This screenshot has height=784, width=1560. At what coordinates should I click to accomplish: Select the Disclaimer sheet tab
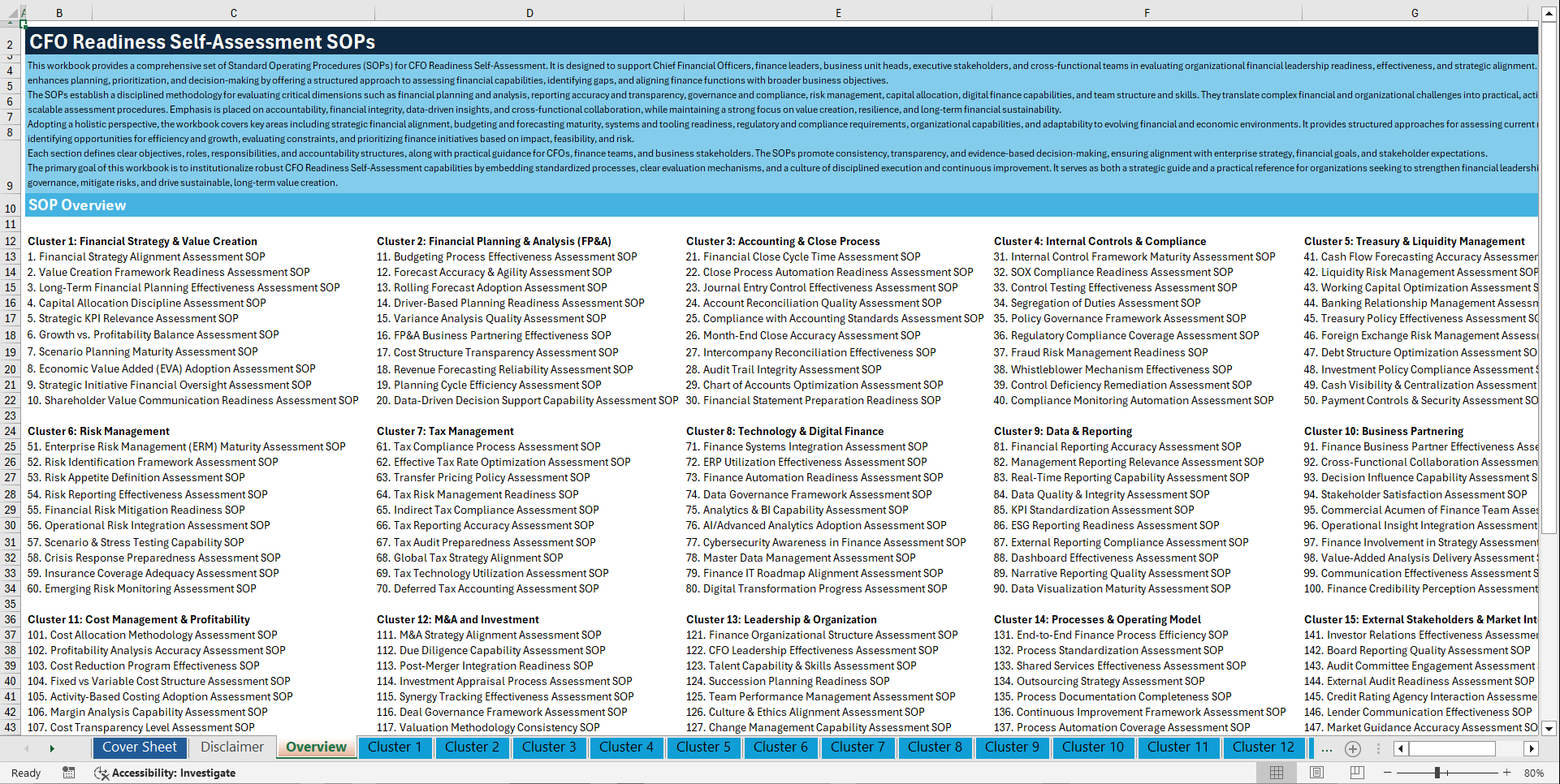click(x=231, y=747)
